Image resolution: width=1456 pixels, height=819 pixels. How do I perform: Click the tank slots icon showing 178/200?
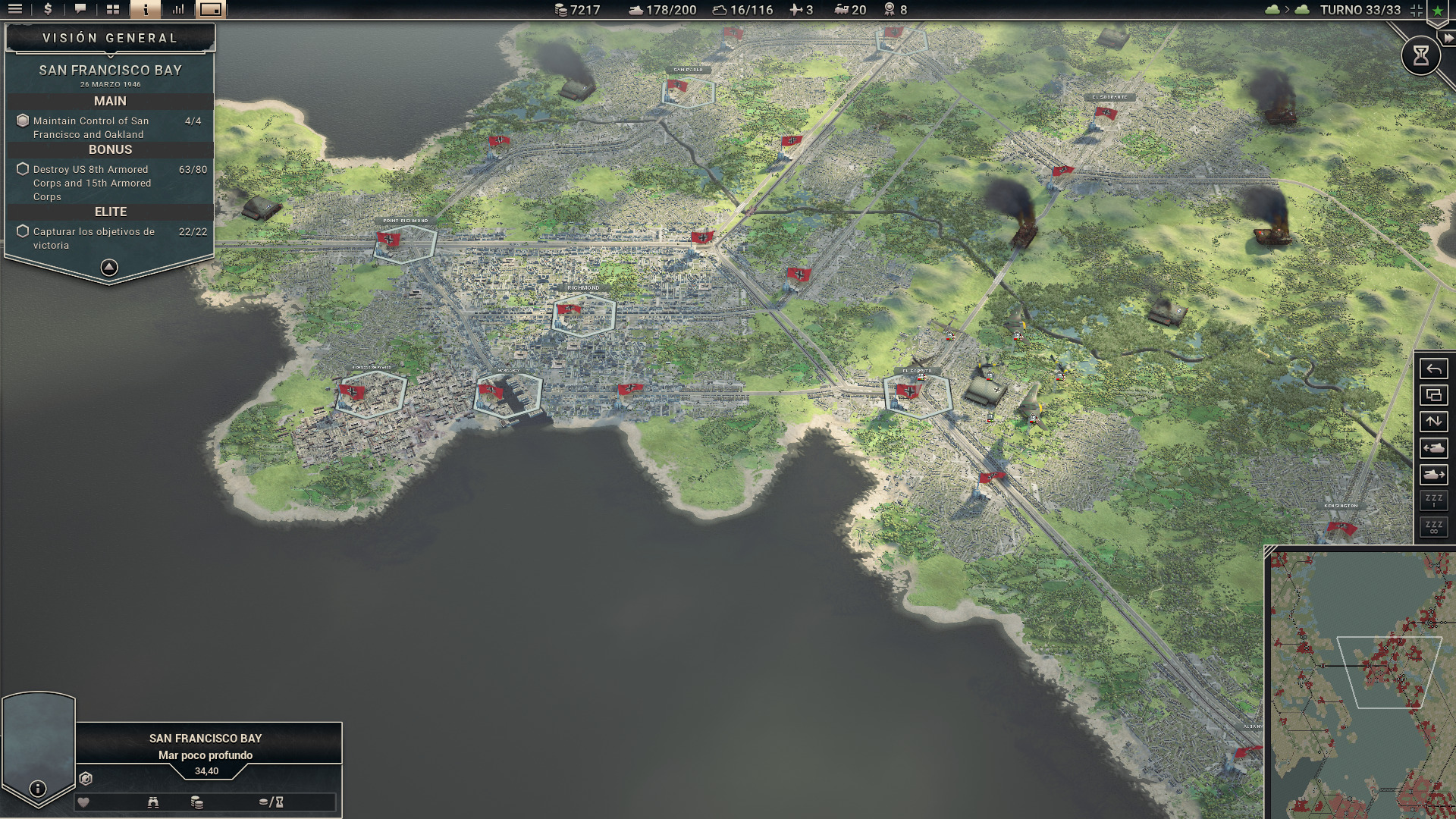click(x=635, y=10)
